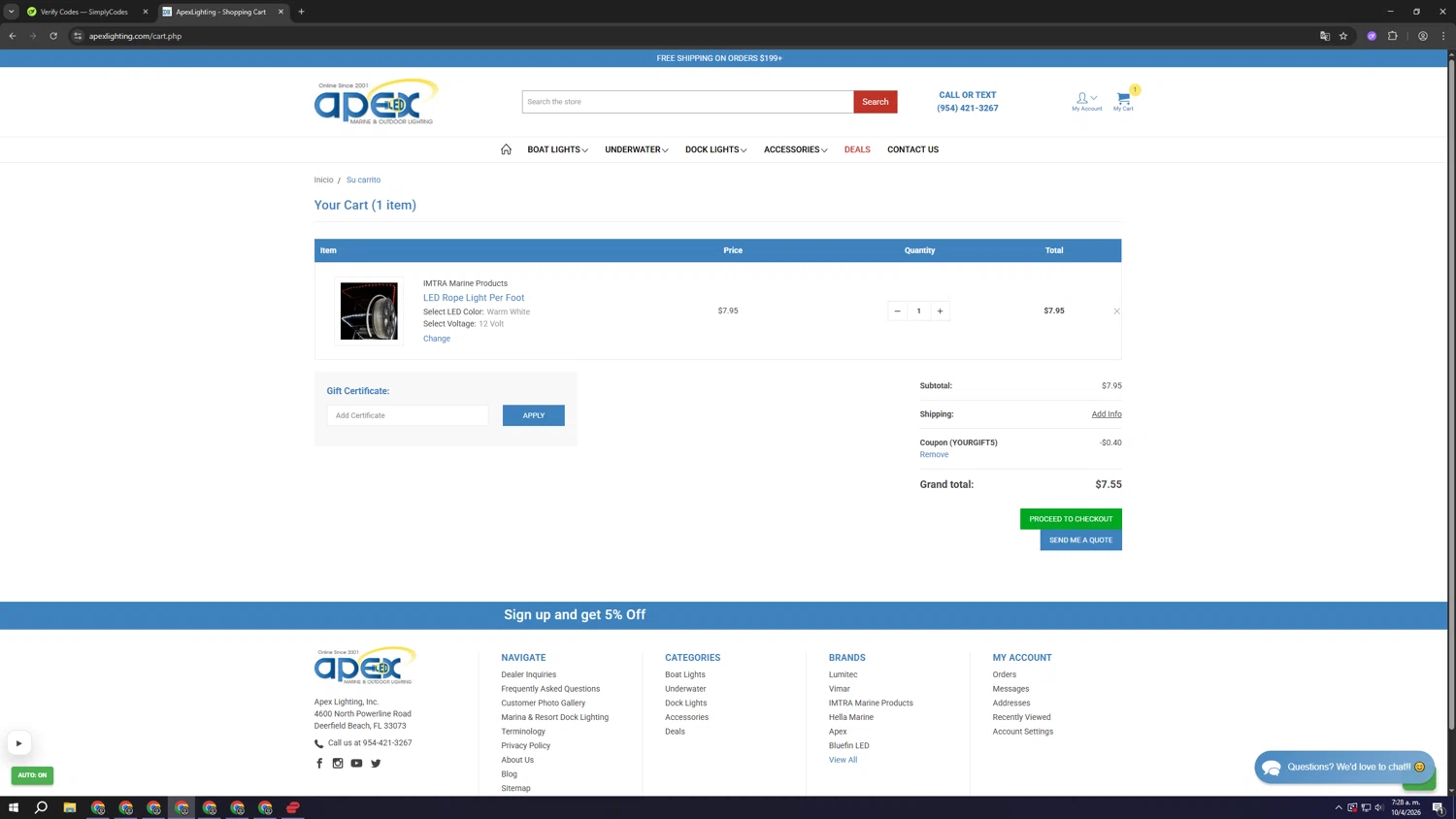Open the Chrome three-dot menu
1456x819 pixels.
pyautogui.click(x=1443, y=36)
